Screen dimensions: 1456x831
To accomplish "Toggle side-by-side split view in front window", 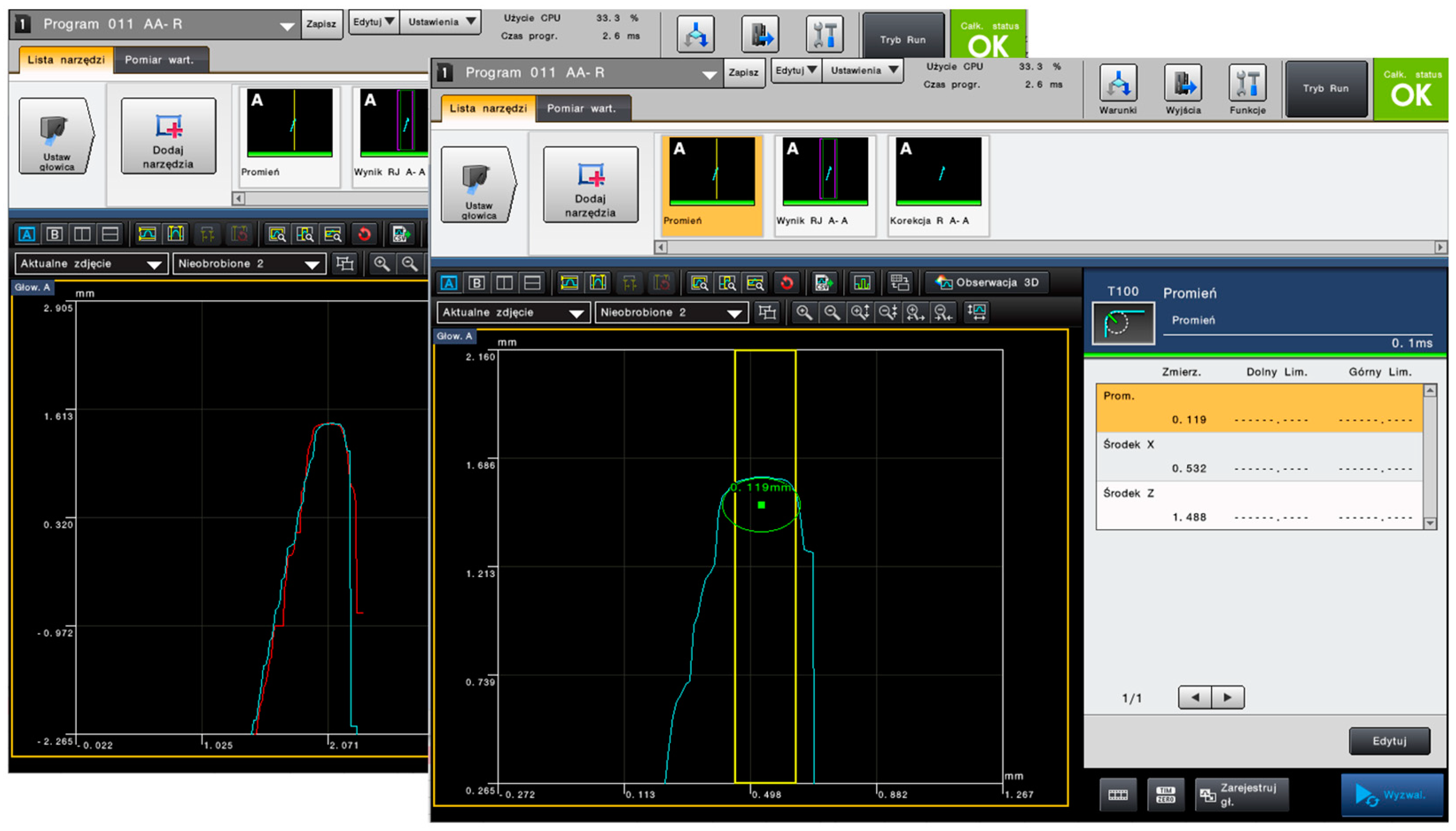I will [x=504, y=282].
